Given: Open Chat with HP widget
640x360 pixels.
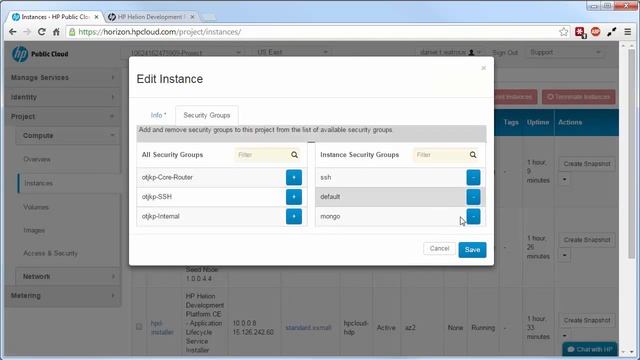Looking at the screenshot, I should (589, 349).
